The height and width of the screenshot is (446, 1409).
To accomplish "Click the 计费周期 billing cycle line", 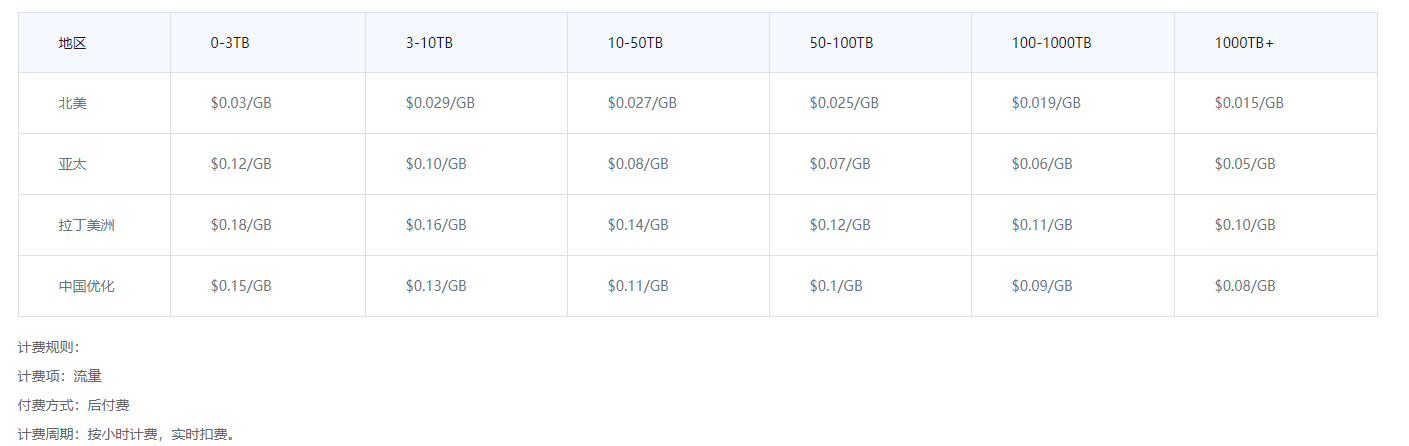I will [x=126, y=435].
